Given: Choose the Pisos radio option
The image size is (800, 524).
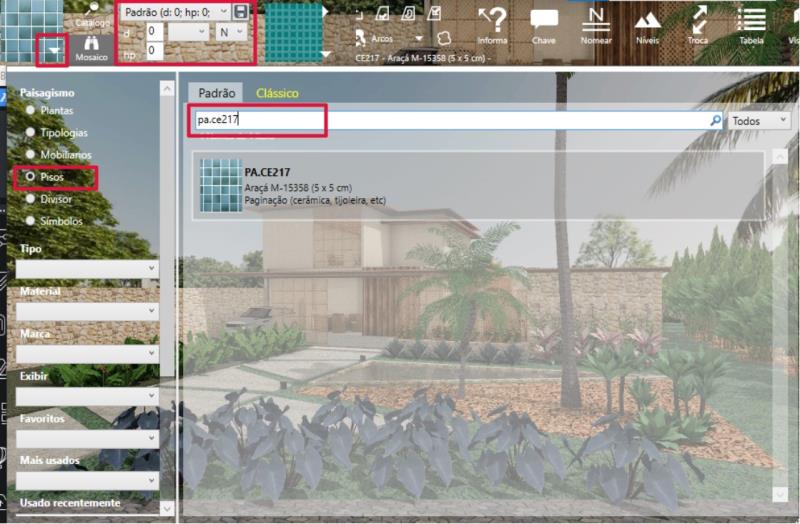Looking at the screenshot, I should tap(31, 176).
